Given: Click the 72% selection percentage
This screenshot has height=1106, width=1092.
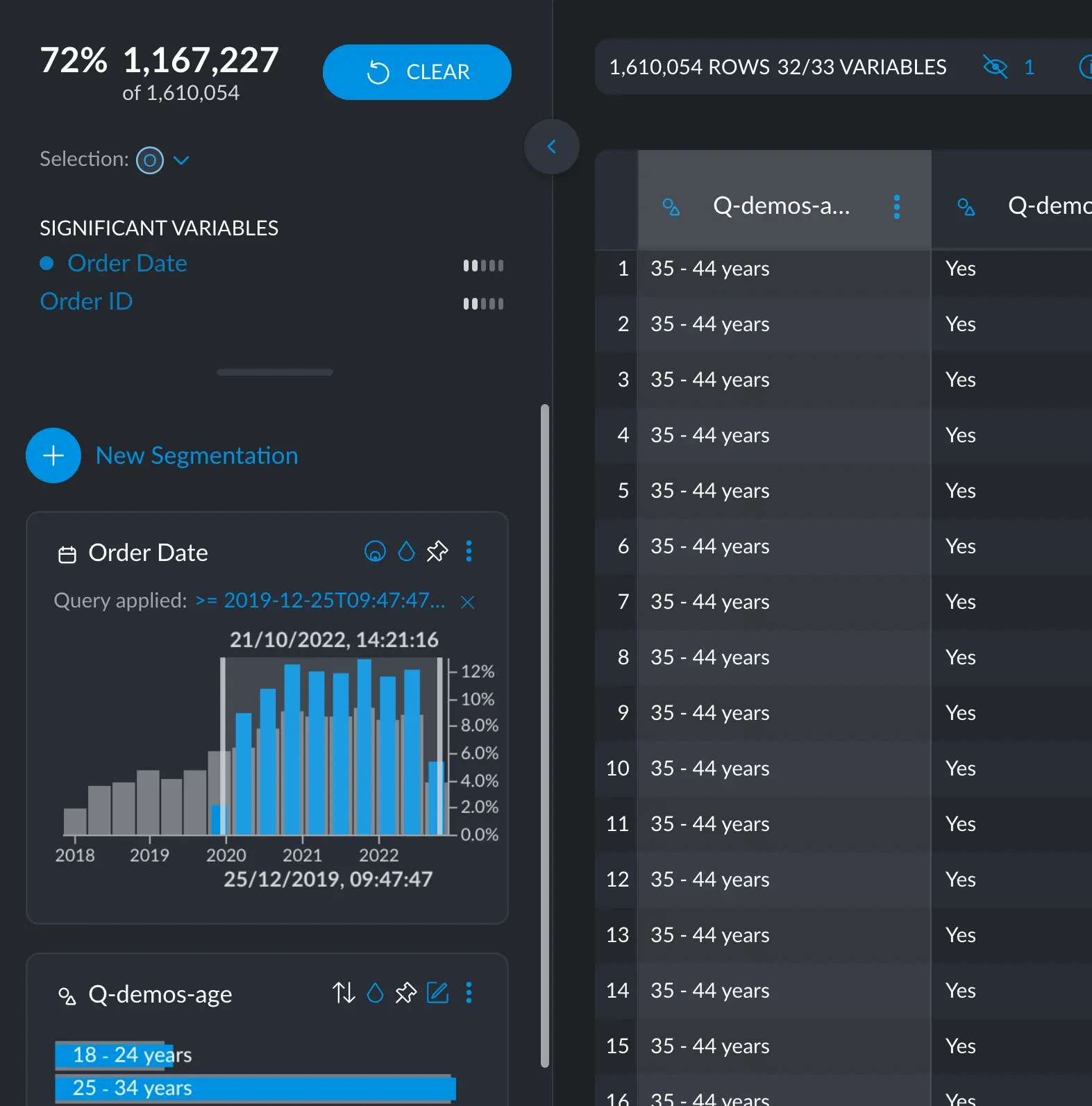Looking at the screenshot, I should click(x=74, y=60).
